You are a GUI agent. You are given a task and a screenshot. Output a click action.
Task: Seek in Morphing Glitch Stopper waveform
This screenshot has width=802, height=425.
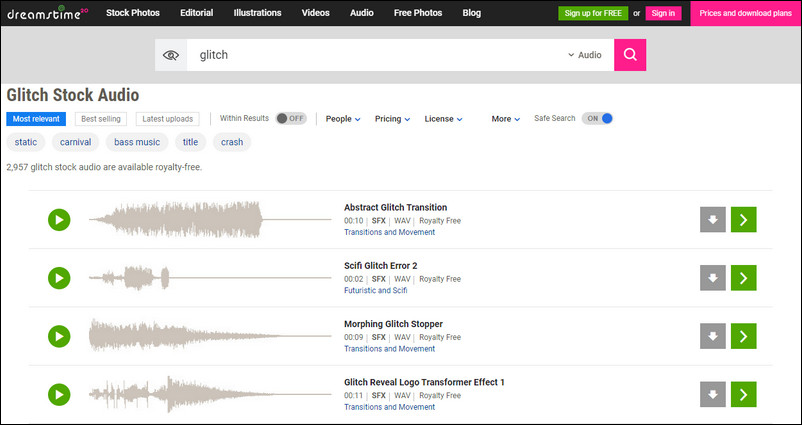click(210, 337)
